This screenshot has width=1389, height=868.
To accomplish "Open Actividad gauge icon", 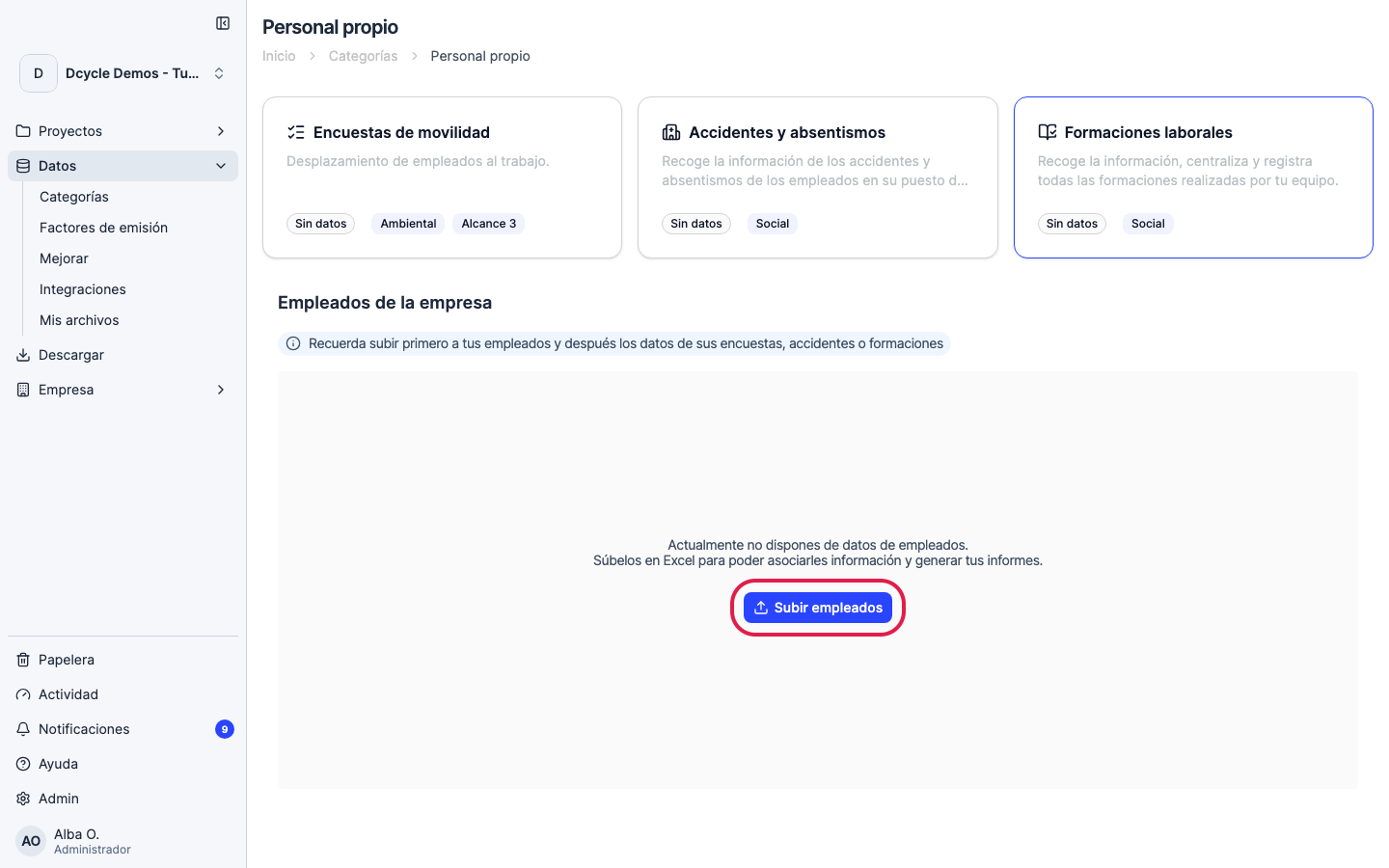I will pos(23,694).
